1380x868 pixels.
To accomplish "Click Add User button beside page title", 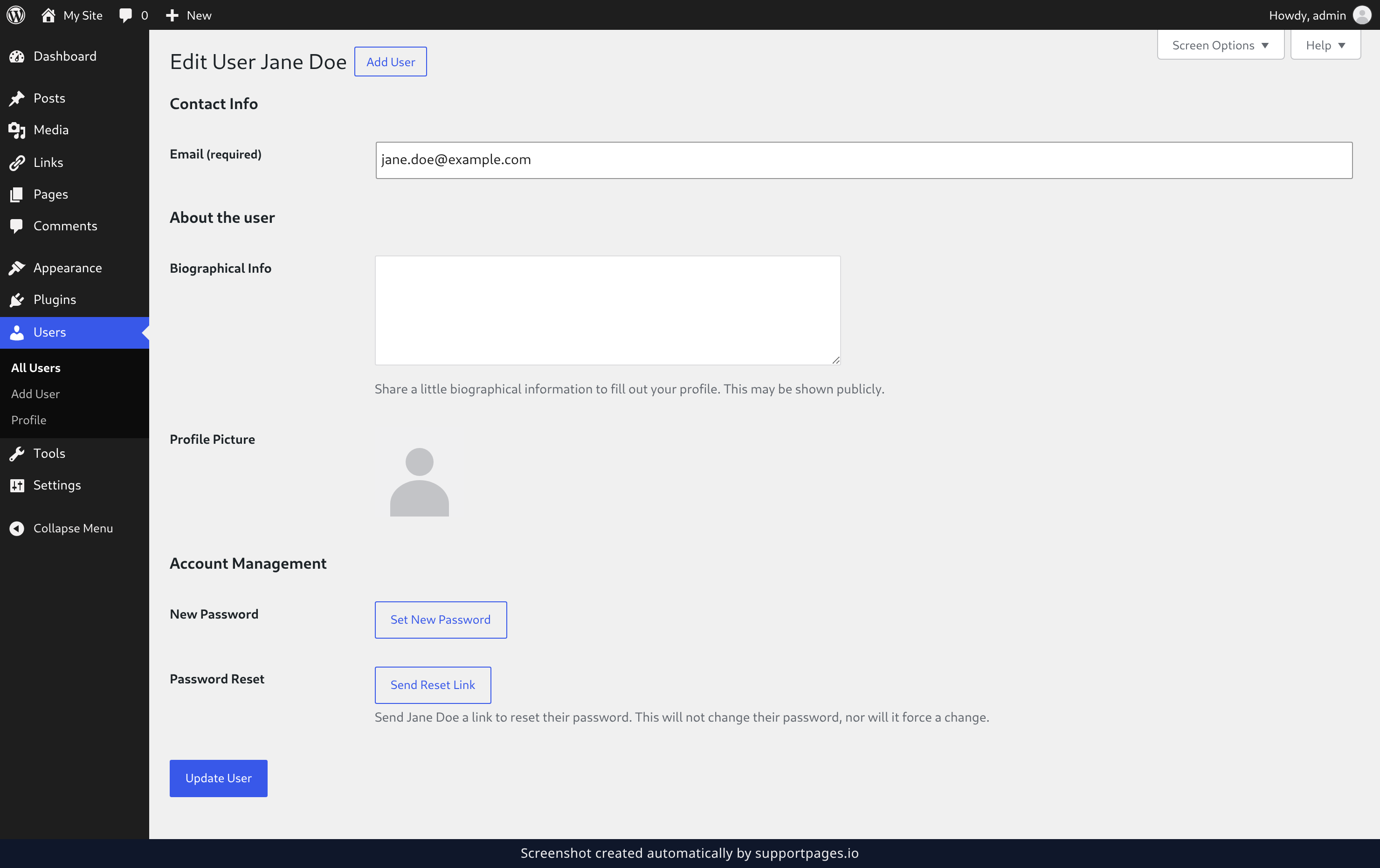I will (390, 62).
